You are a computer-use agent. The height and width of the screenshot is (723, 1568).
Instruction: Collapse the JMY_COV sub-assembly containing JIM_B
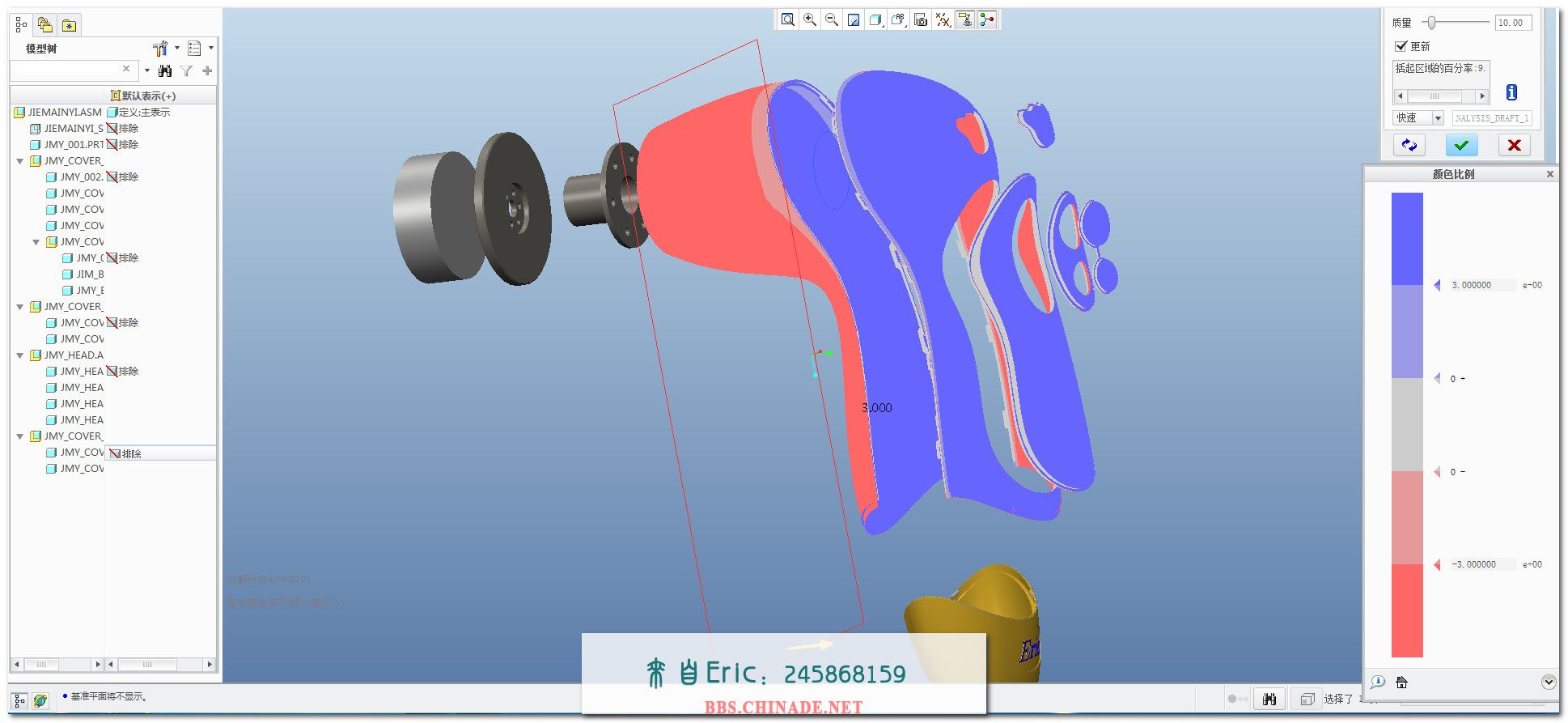(36, 242)
